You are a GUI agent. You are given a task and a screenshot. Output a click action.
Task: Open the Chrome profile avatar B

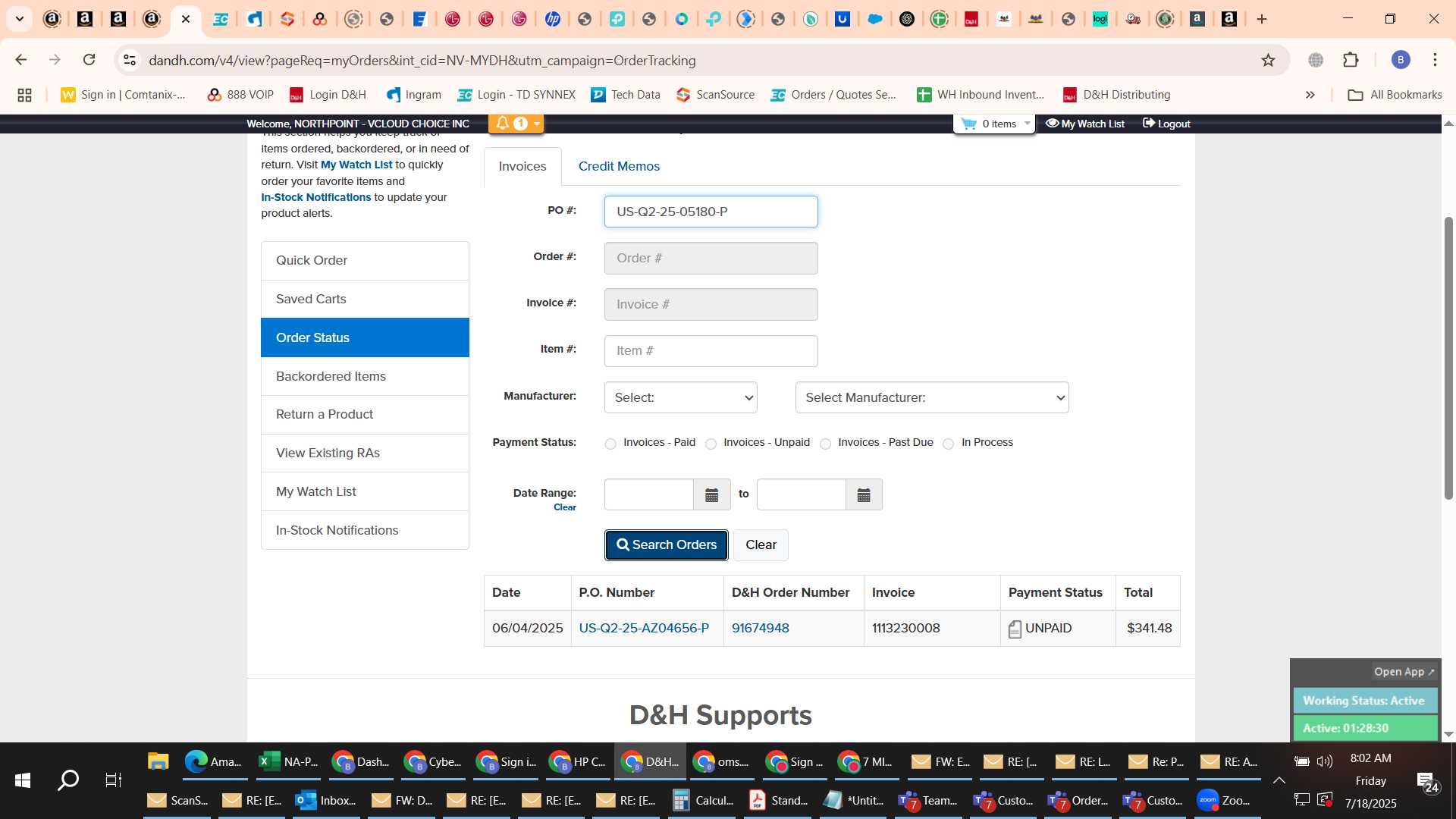(x=1401, y=60)
